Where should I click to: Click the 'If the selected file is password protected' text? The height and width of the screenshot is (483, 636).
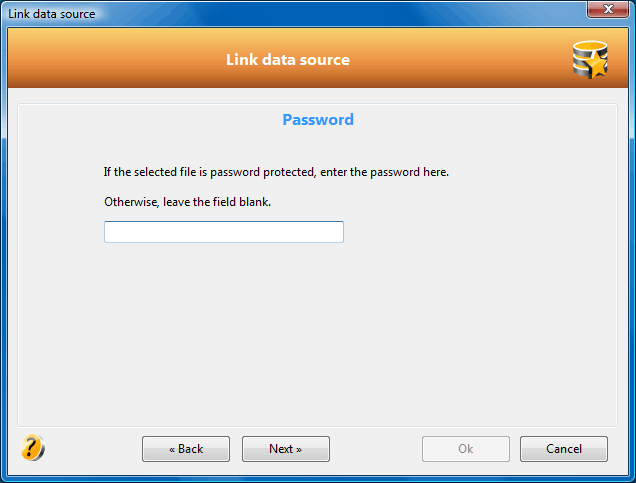(276, 172)
